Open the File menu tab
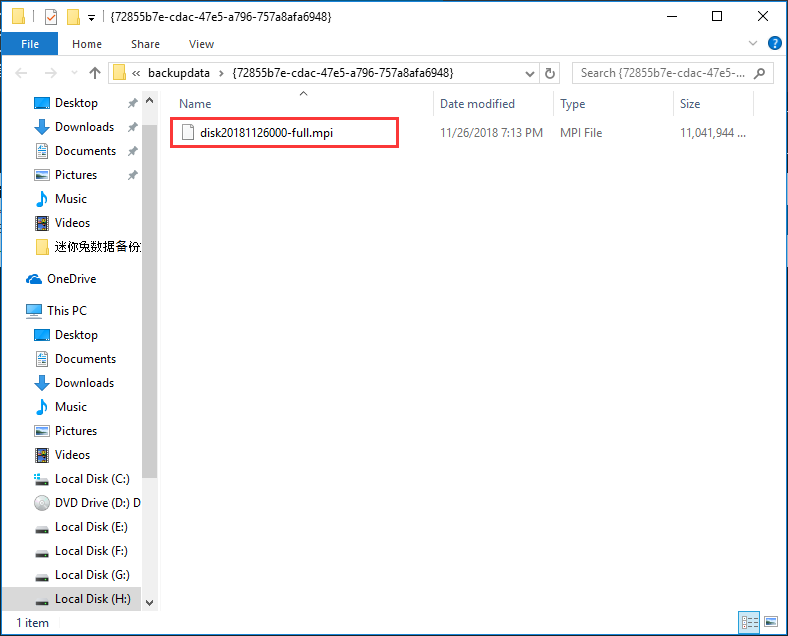 click(x=30, y=44)
